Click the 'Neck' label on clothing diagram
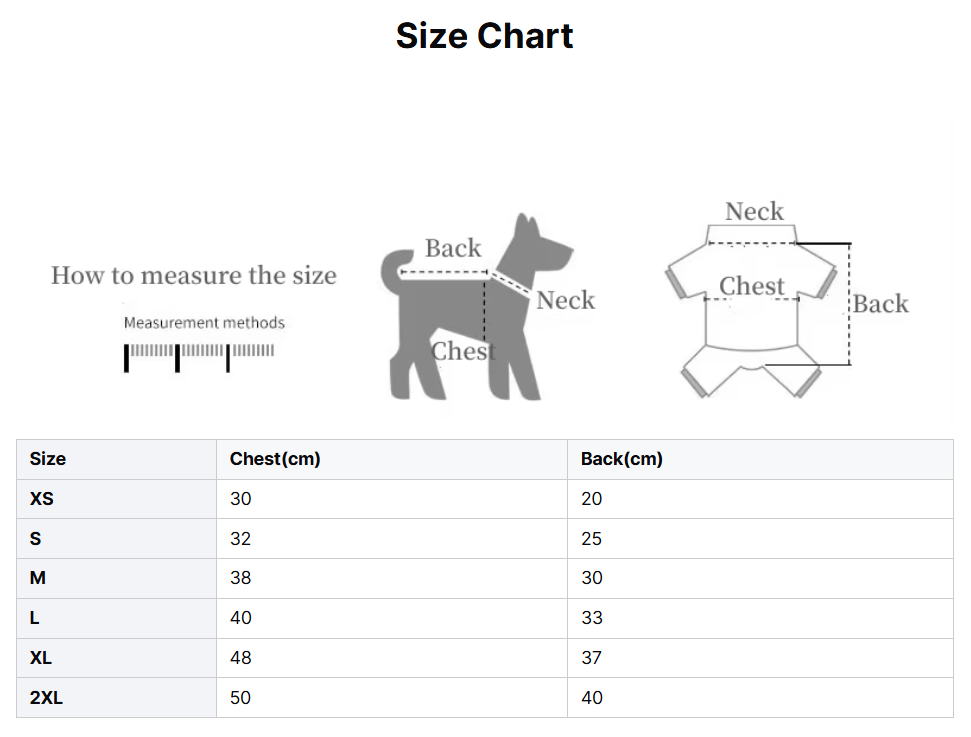The width and height of the screenshot is (971, 737). click(x=754, y=212)
